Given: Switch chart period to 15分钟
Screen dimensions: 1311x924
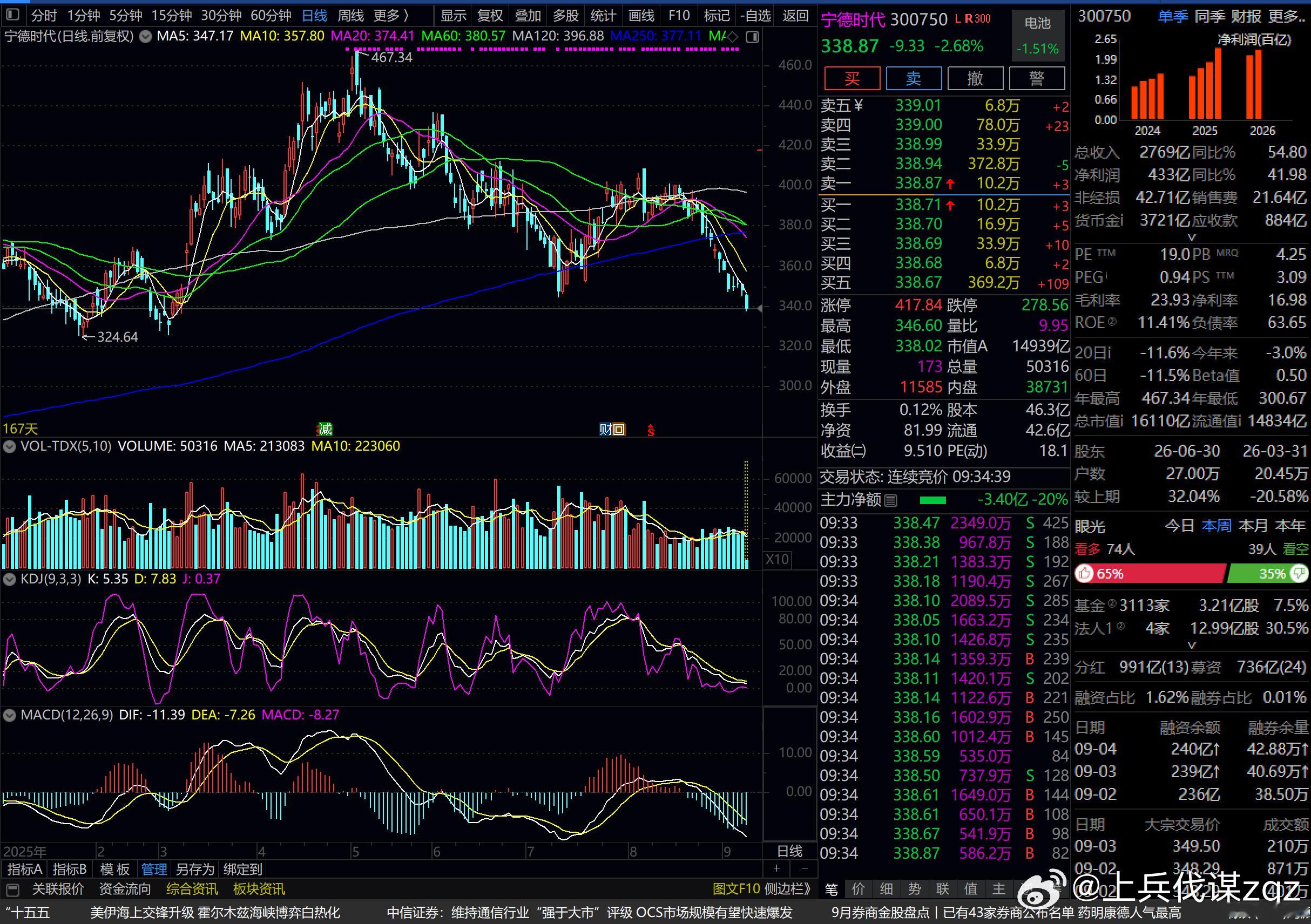Looking at the screenshot, I should click(x=172, y=16).
